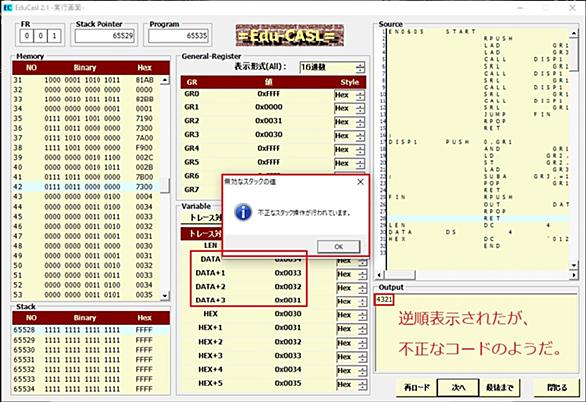Select memory row 53 with hex 0035
The width and height of the screenshot is (586, 402).
[86, 295]
